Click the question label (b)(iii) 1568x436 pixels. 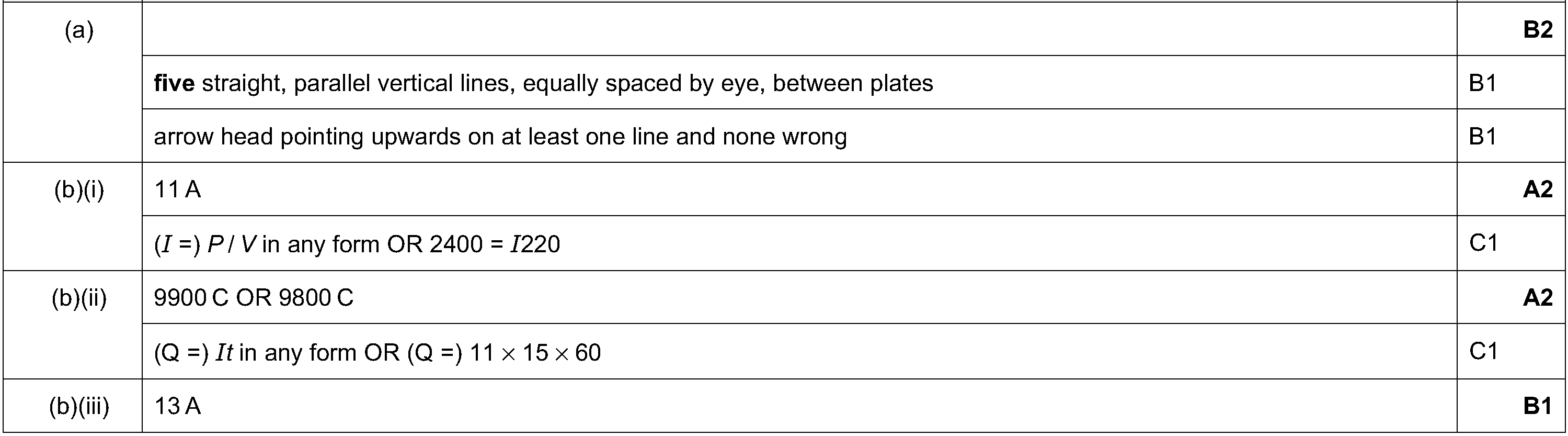pos(79,406)
